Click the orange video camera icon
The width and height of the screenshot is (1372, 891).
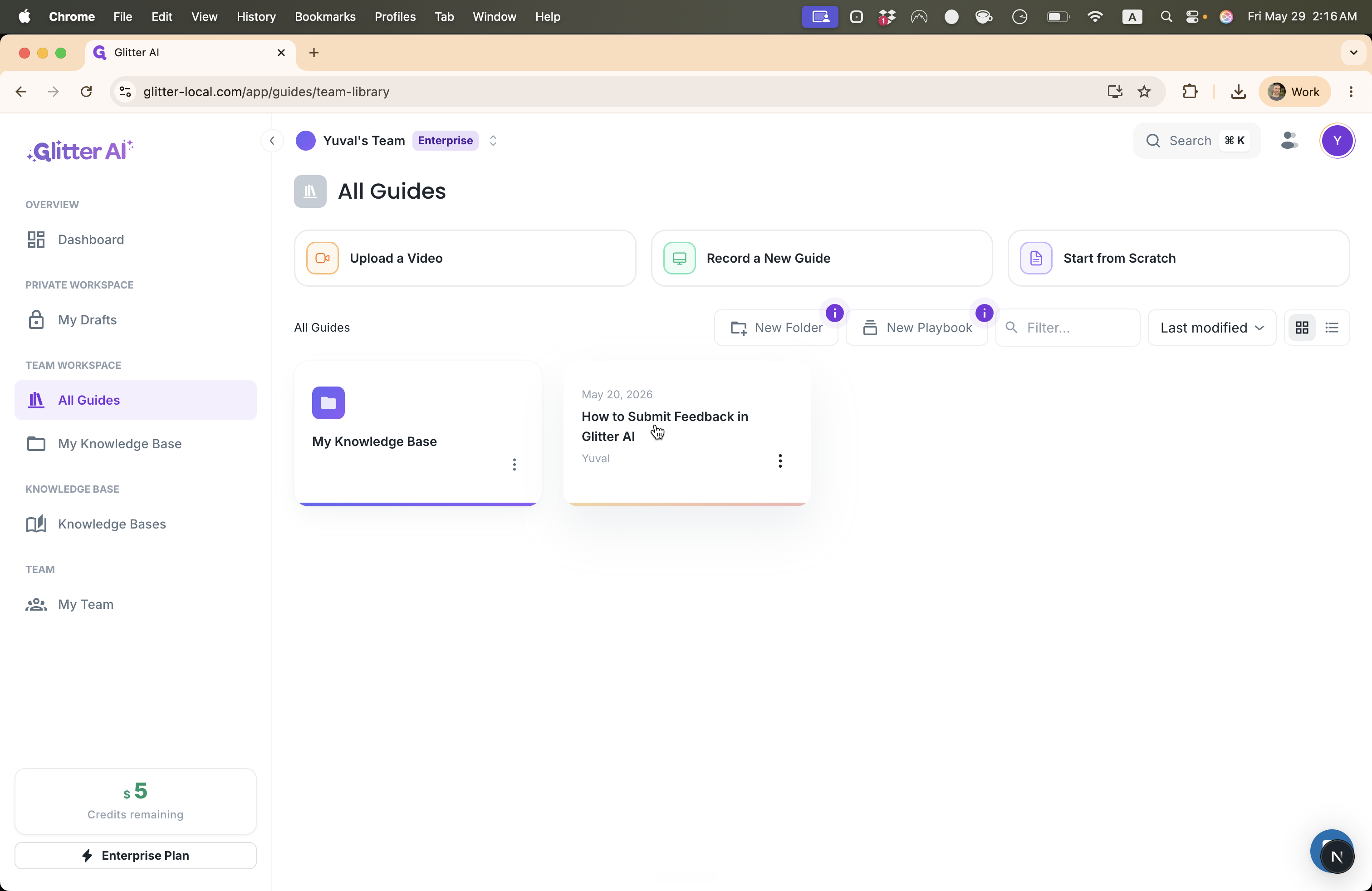pyautogui.click(x=322, y=258)
